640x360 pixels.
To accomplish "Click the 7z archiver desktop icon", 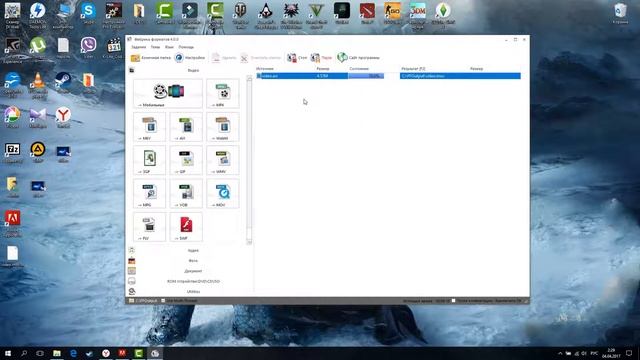I will [x=12, y=153].
